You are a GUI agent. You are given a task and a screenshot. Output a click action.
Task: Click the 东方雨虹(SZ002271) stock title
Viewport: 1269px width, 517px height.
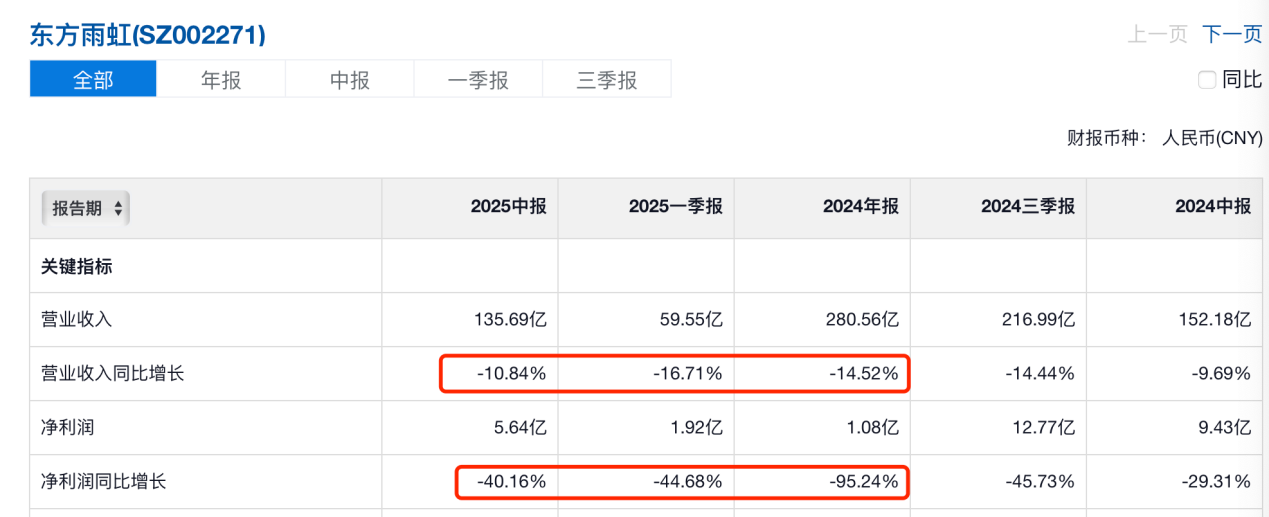147,35
